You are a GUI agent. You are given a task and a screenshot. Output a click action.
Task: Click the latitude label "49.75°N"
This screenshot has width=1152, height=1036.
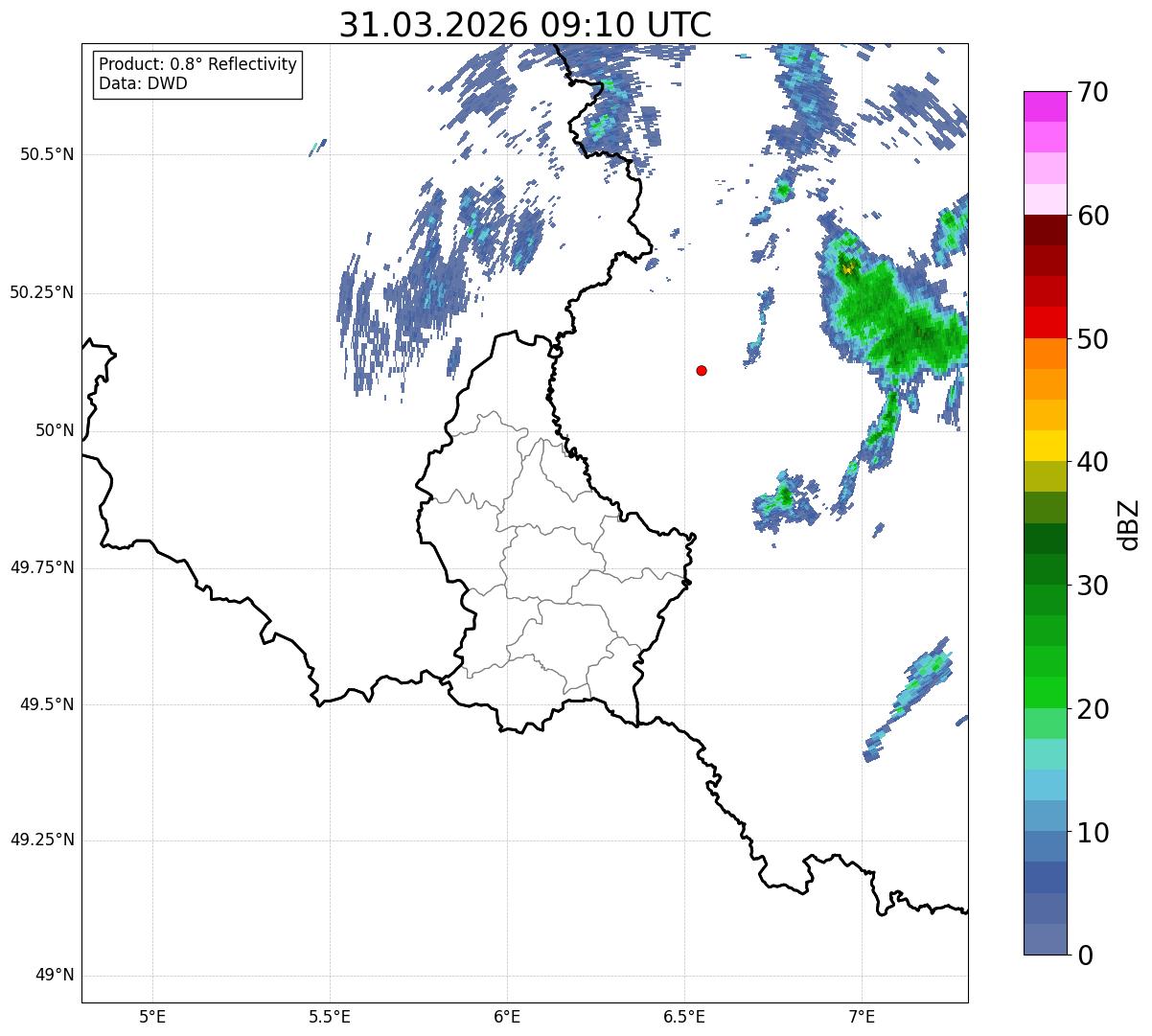42,567
